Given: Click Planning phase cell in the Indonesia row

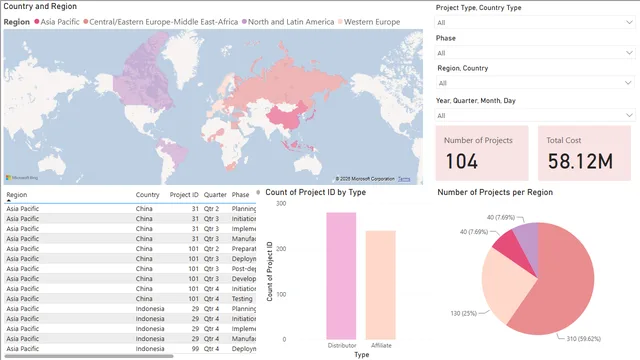Looking at the screenshot, I should (244, 309).
